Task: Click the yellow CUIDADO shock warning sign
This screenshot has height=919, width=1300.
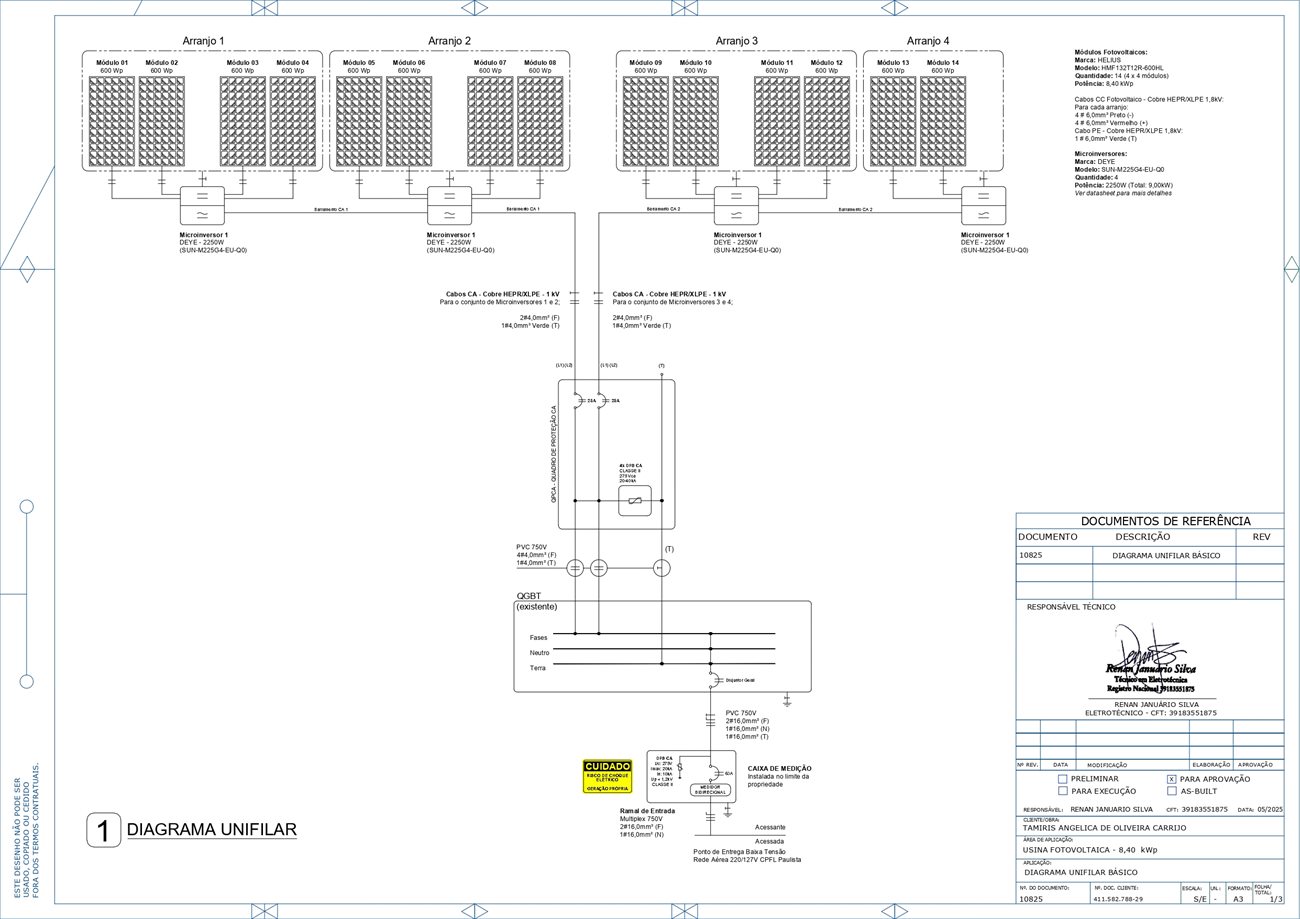Action: [607, 777]
